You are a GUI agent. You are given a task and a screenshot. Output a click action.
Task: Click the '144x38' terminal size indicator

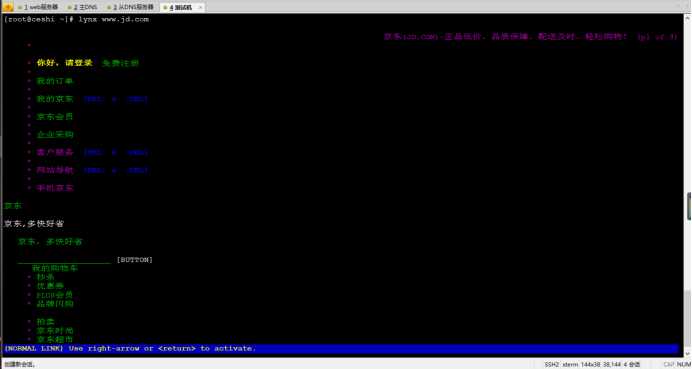[x=590, y=364]
